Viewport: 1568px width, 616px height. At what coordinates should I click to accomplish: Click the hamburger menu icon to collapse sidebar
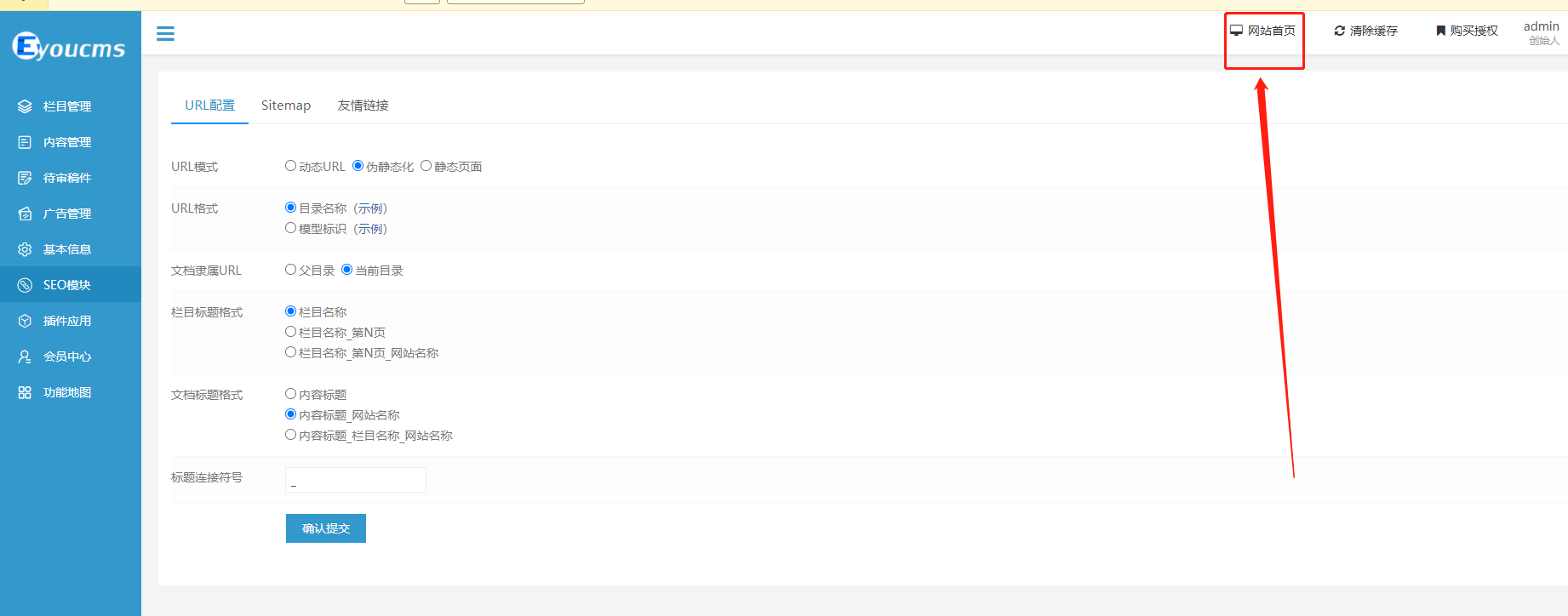click(x=165, y=33)
